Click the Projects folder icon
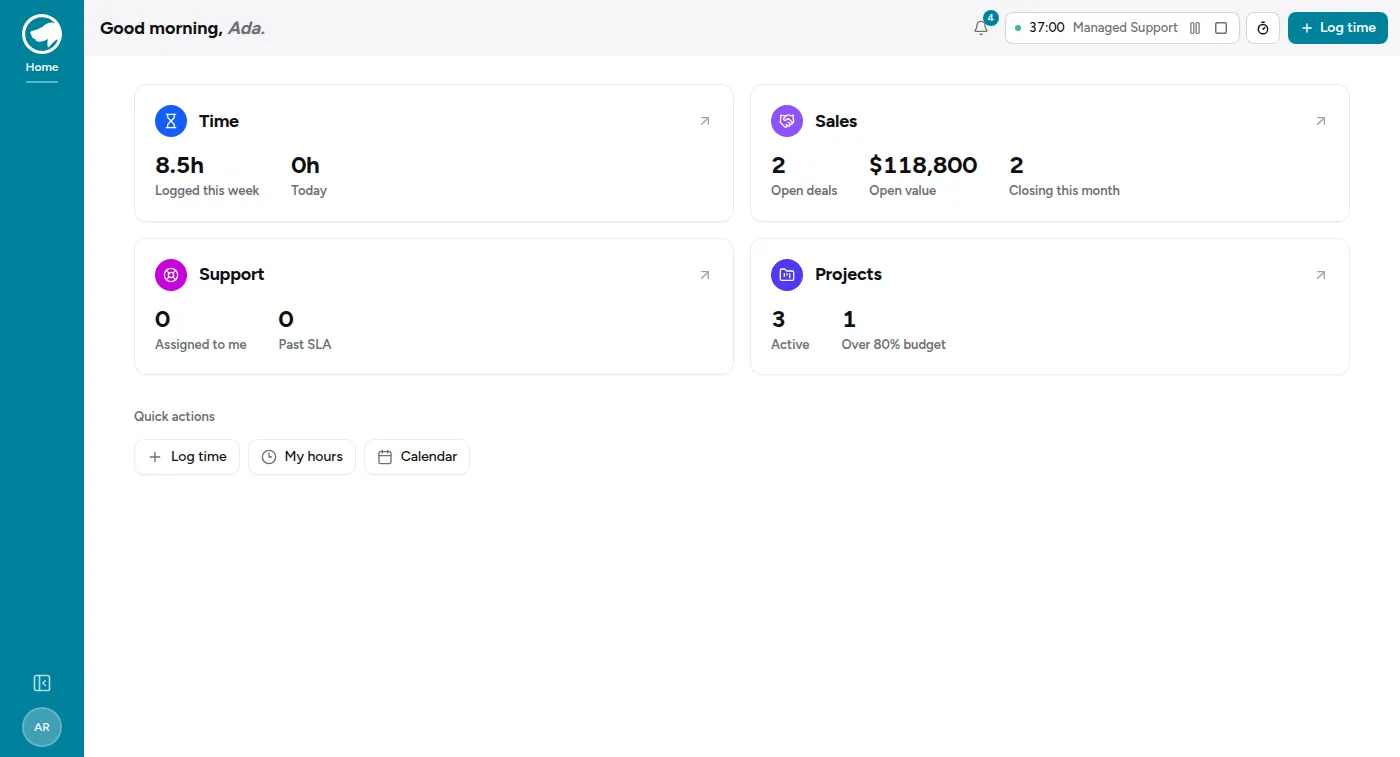Viewport: 1400px width, 757px height. [787, 275]
